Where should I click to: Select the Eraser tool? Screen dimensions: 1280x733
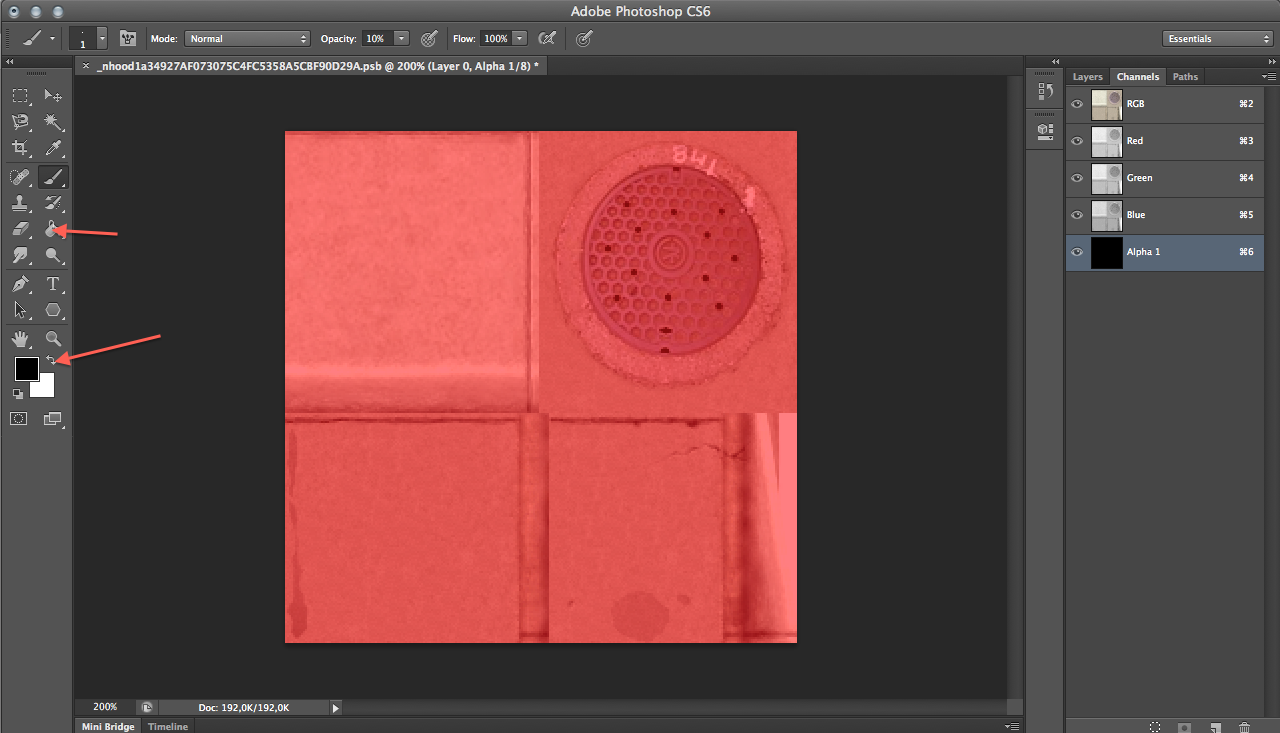coord(20,229)
